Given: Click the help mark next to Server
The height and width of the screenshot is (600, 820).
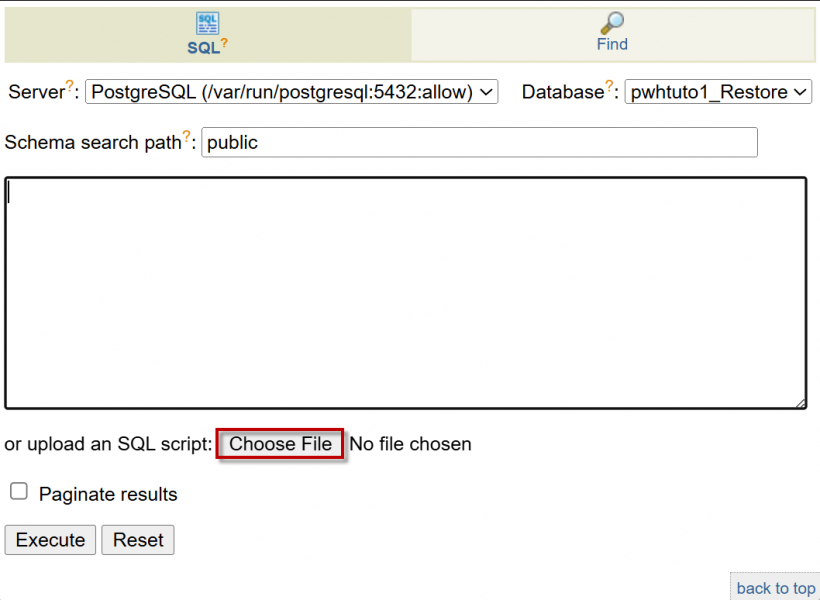Looking at the screenshot, I should (x=71, y=87).
